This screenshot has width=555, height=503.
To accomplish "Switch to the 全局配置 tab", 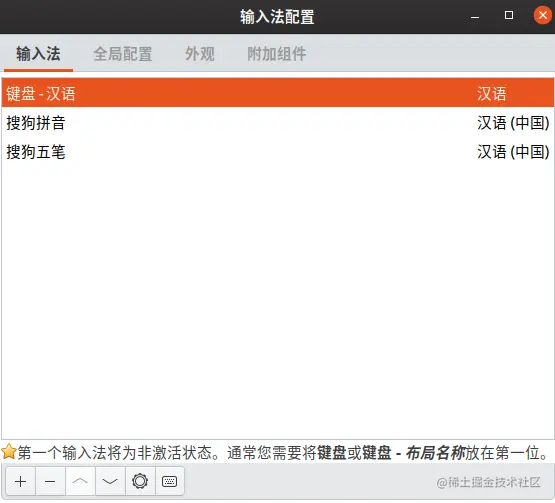I will click(x=122, y=54).
